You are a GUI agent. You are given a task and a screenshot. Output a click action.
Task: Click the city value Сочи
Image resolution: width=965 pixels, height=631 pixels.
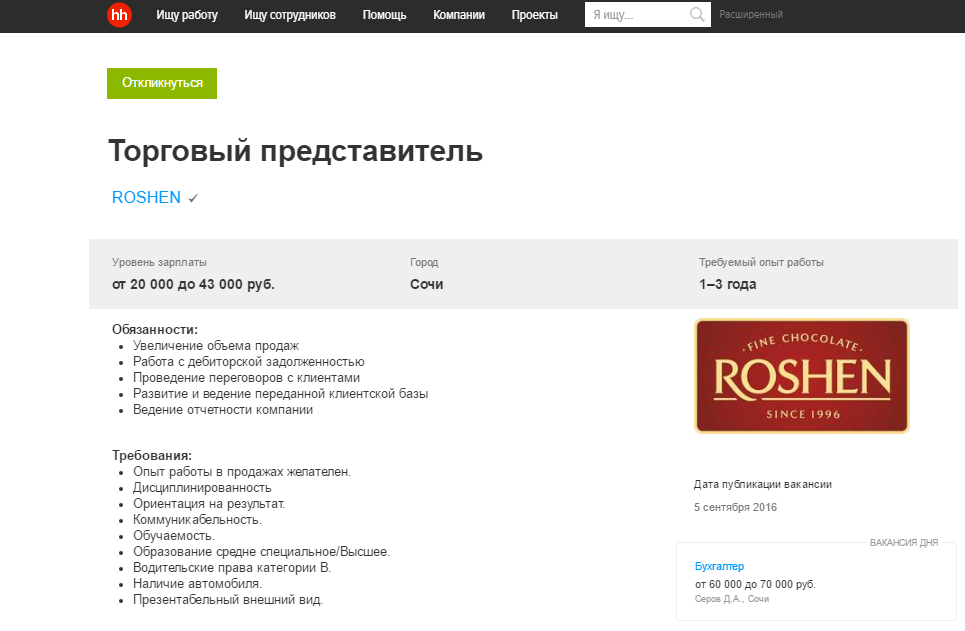[x=426, y=284]
